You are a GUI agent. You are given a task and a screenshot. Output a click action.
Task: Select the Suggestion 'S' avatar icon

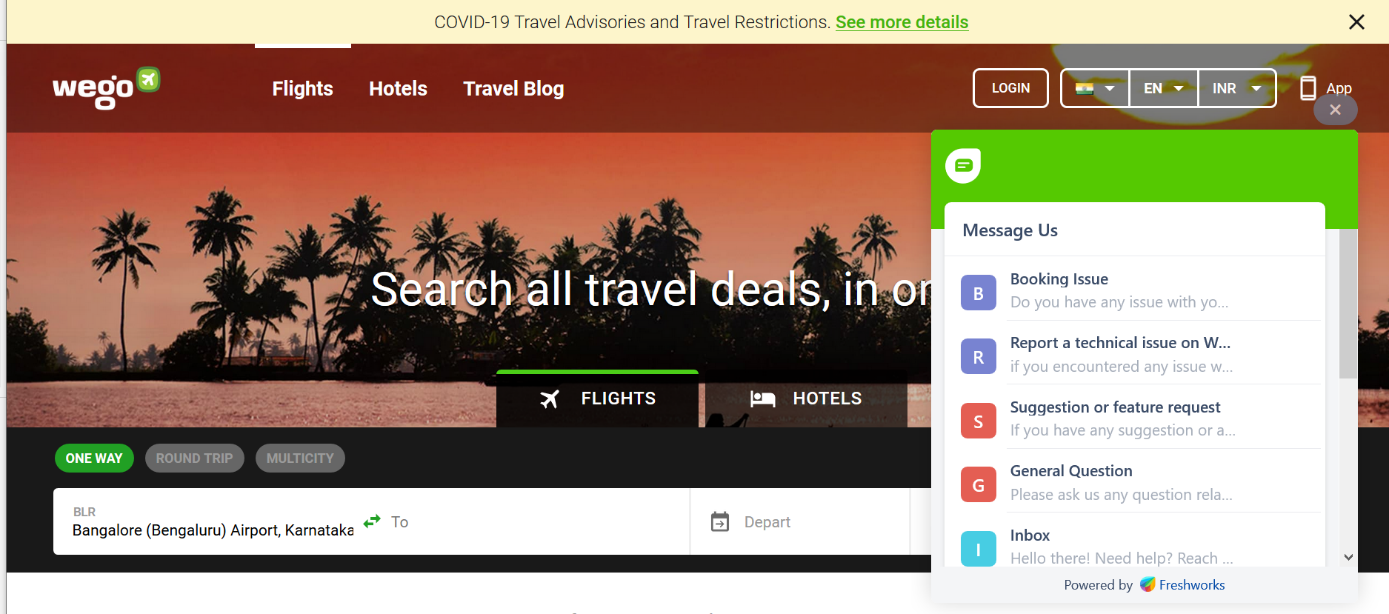pyautogui.click(x=978, y=421)
